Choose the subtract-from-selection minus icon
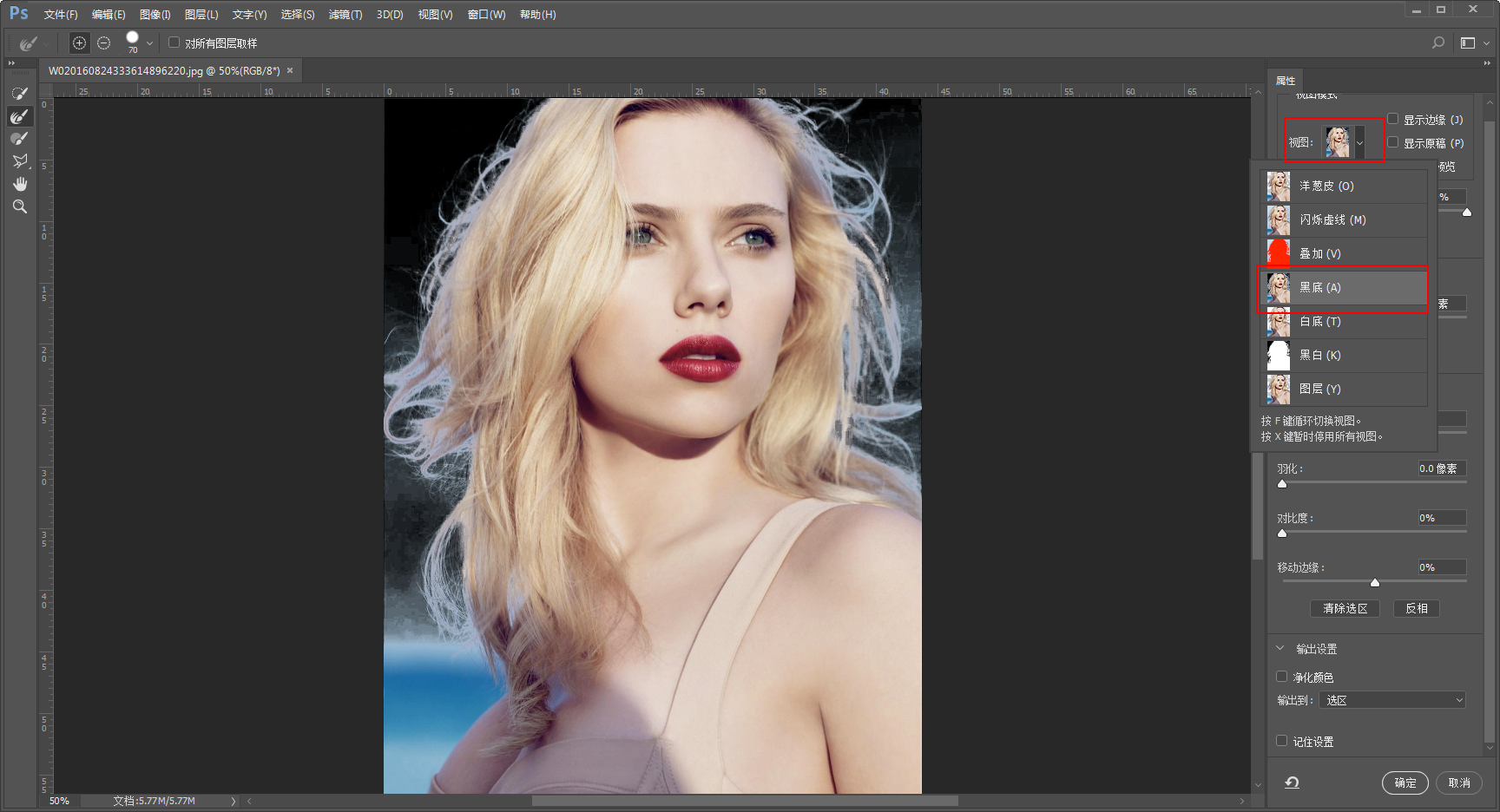Viewport: 1500px width, 812px height. click(x=104, y=43)
